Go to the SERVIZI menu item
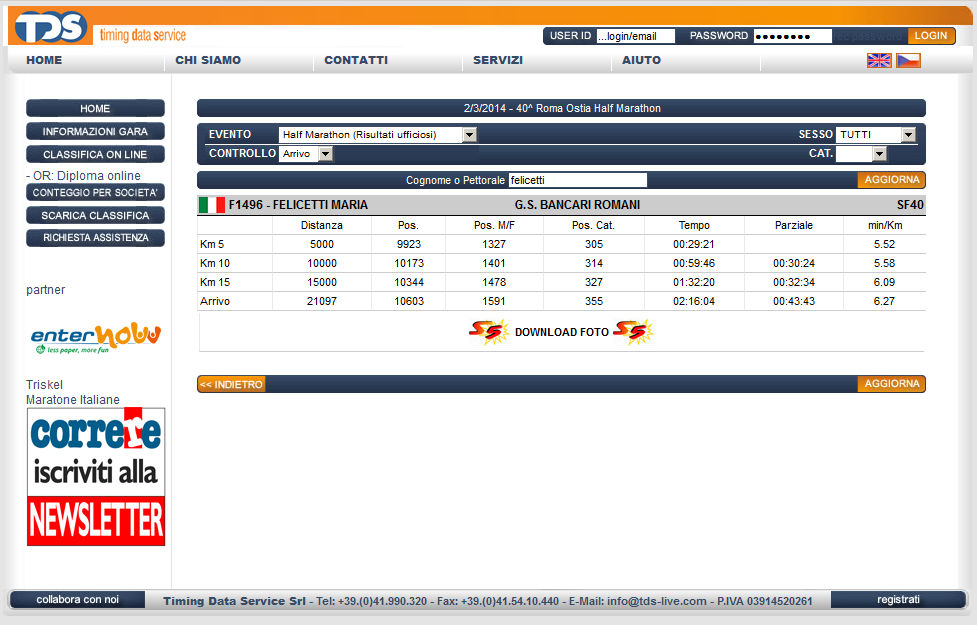Image resolution: width=977 pixels, height=625 pixels. pos(498,60)
